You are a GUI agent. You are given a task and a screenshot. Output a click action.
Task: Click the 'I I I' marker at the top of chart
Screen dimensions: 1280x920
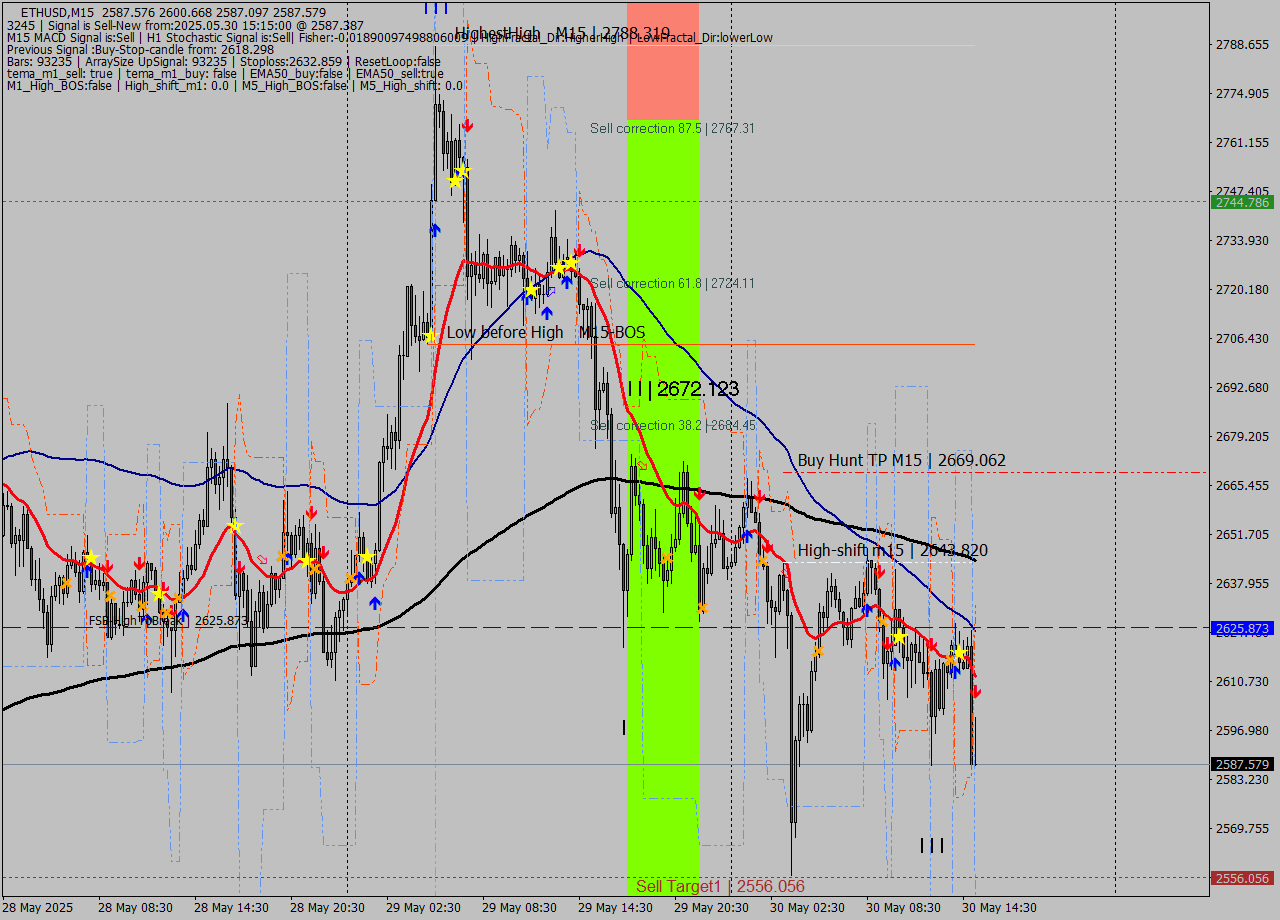point(437,8)
